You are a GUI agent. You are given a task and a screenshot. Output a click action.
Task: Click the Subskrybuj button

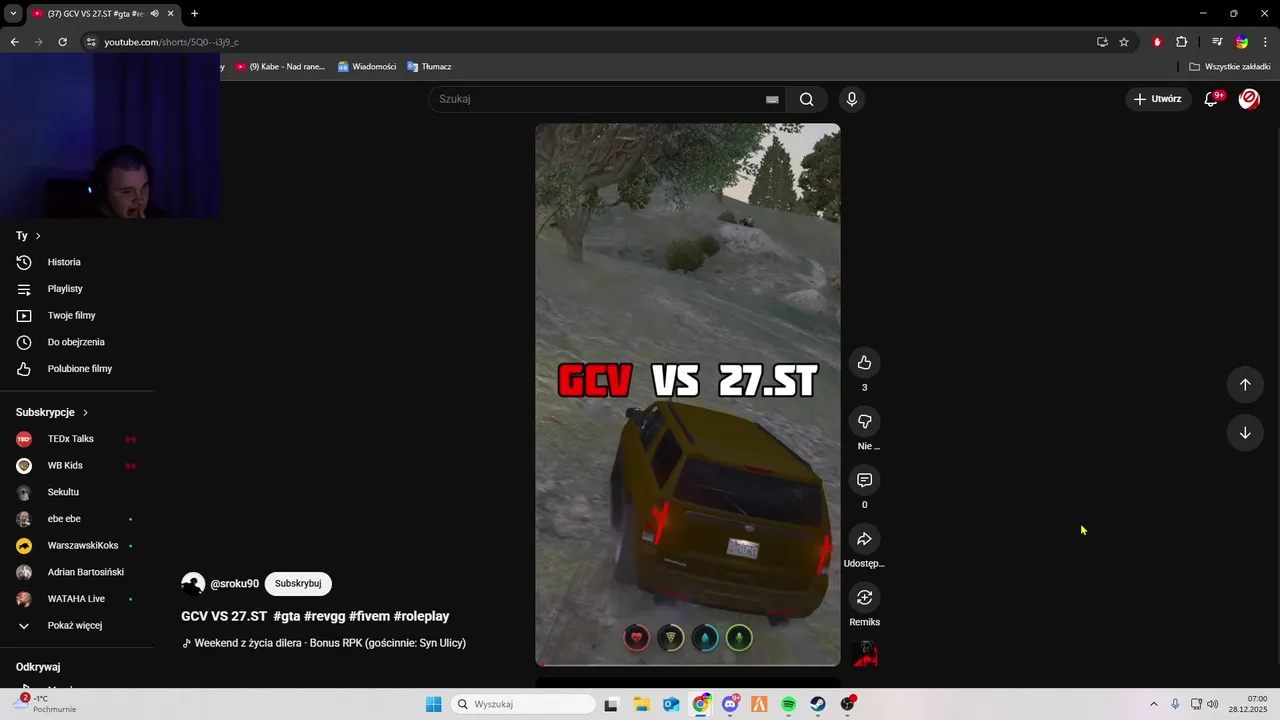click(298, 584)
